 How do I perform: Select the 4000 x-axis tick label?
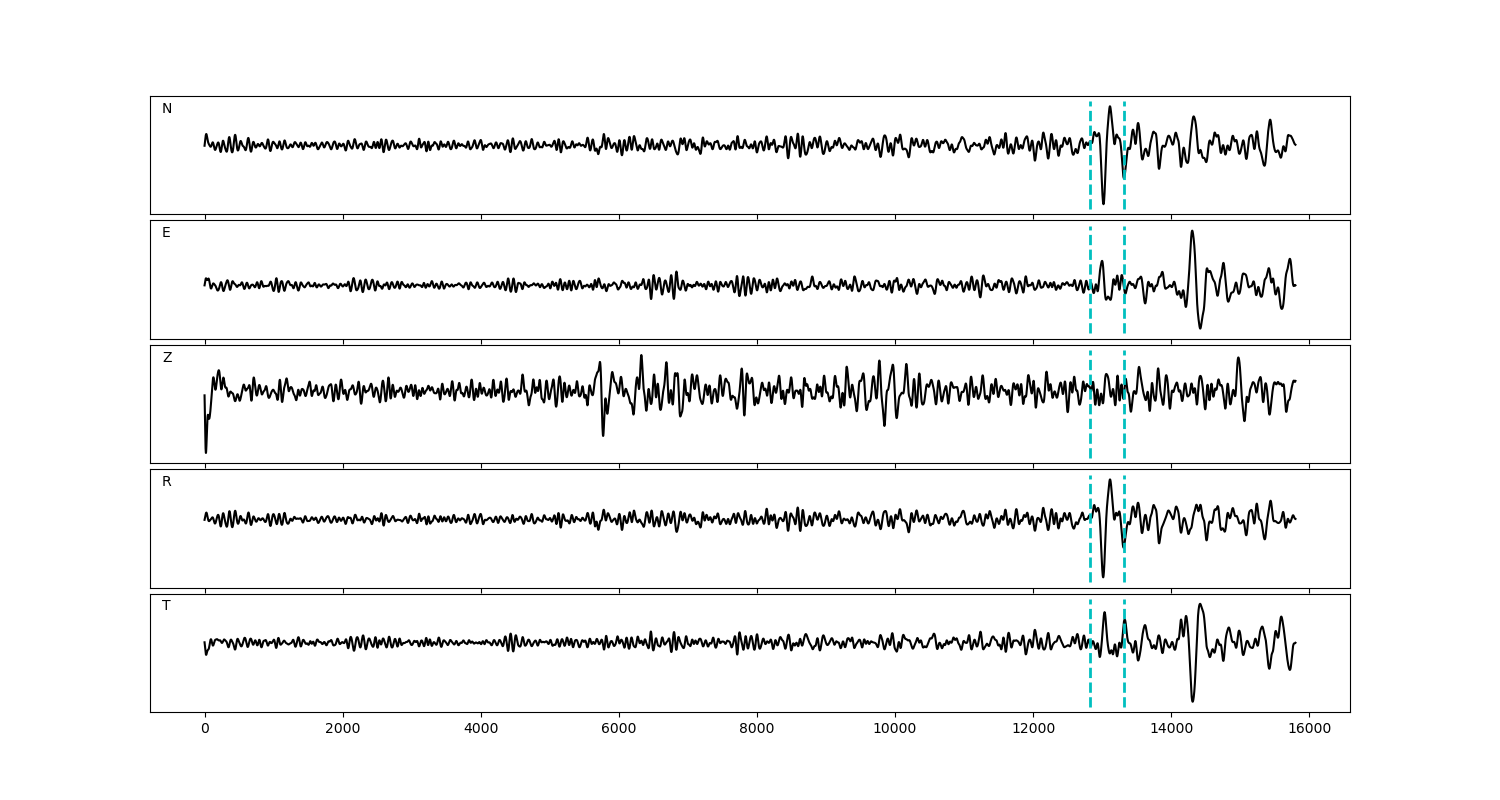point(481,729)
